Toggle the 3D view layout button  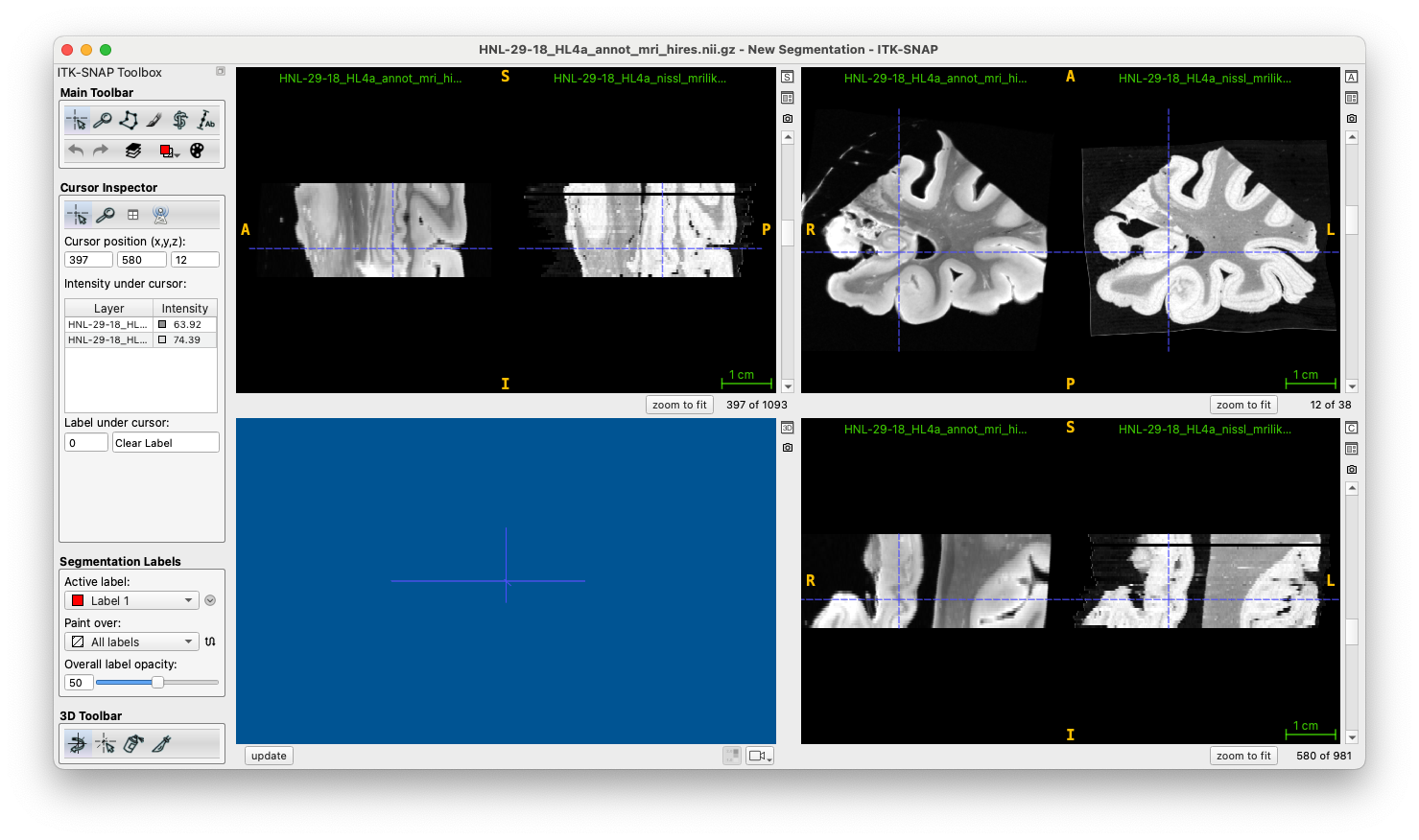732,756
